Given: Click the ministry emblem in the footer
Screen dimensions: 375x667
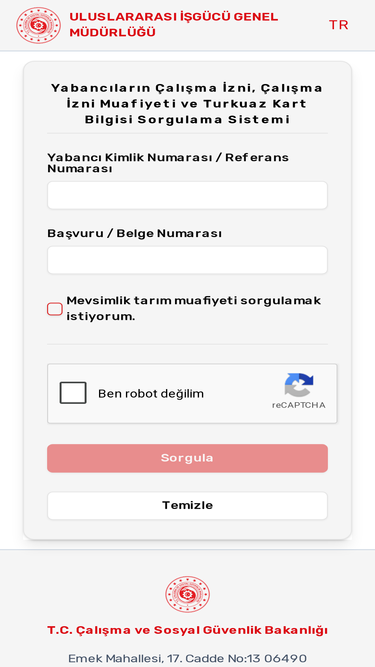Looking at the screenshot, I should [188, 594].
